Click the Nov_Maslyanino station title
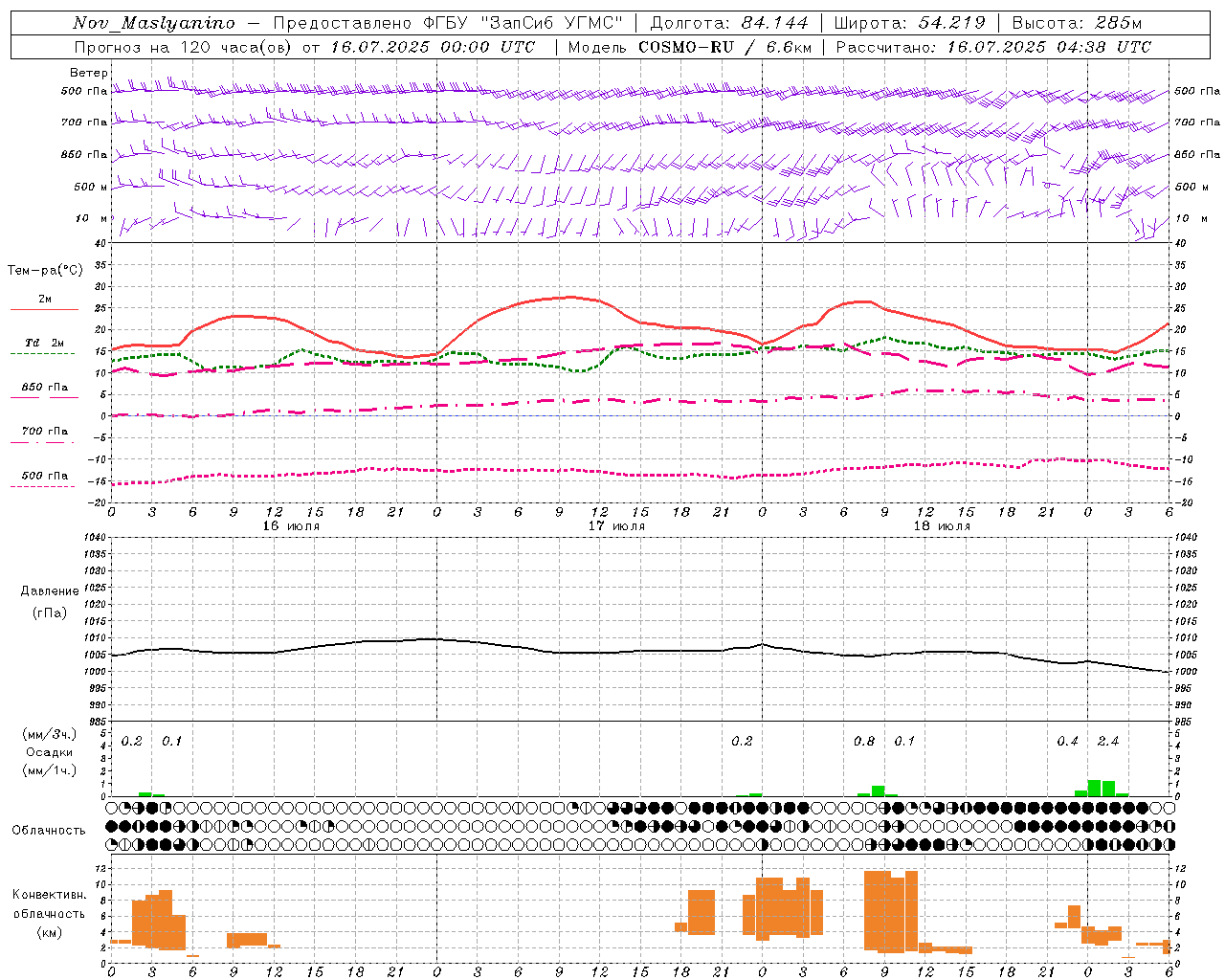The image size is (1225, 980). [154, 23]
